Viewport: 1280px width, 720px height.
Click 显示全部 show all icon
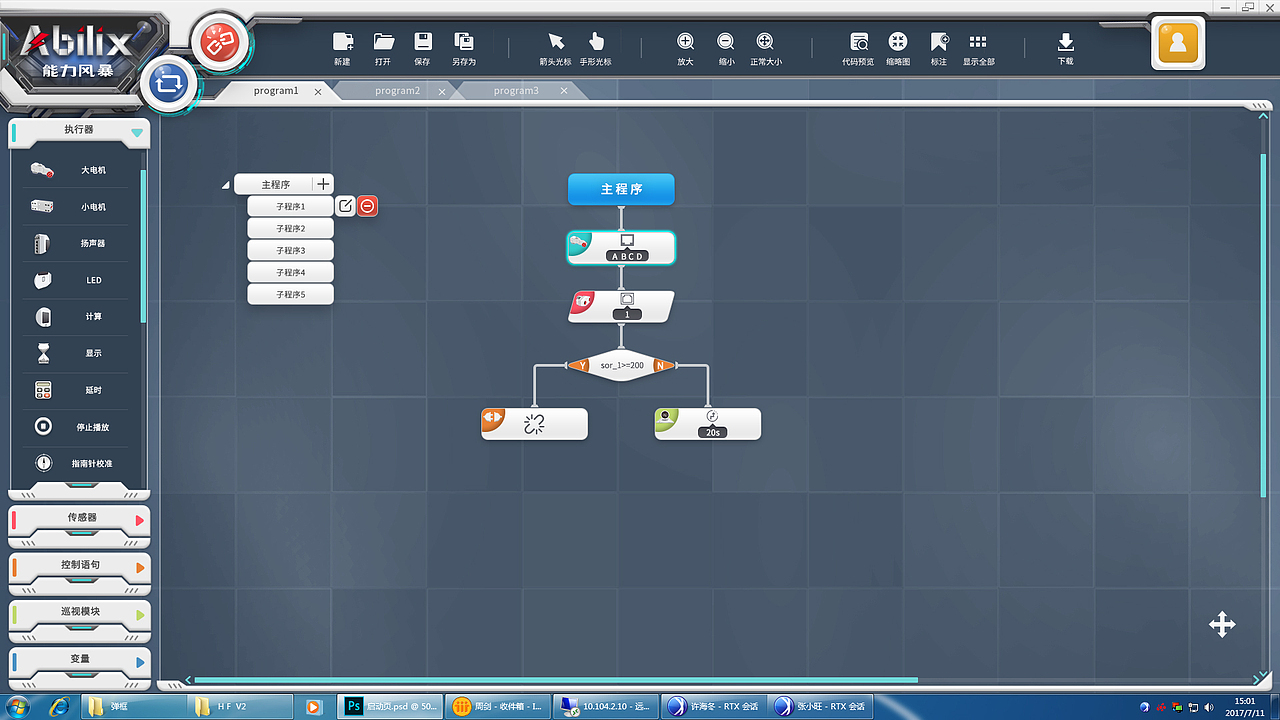pos(978,41)
